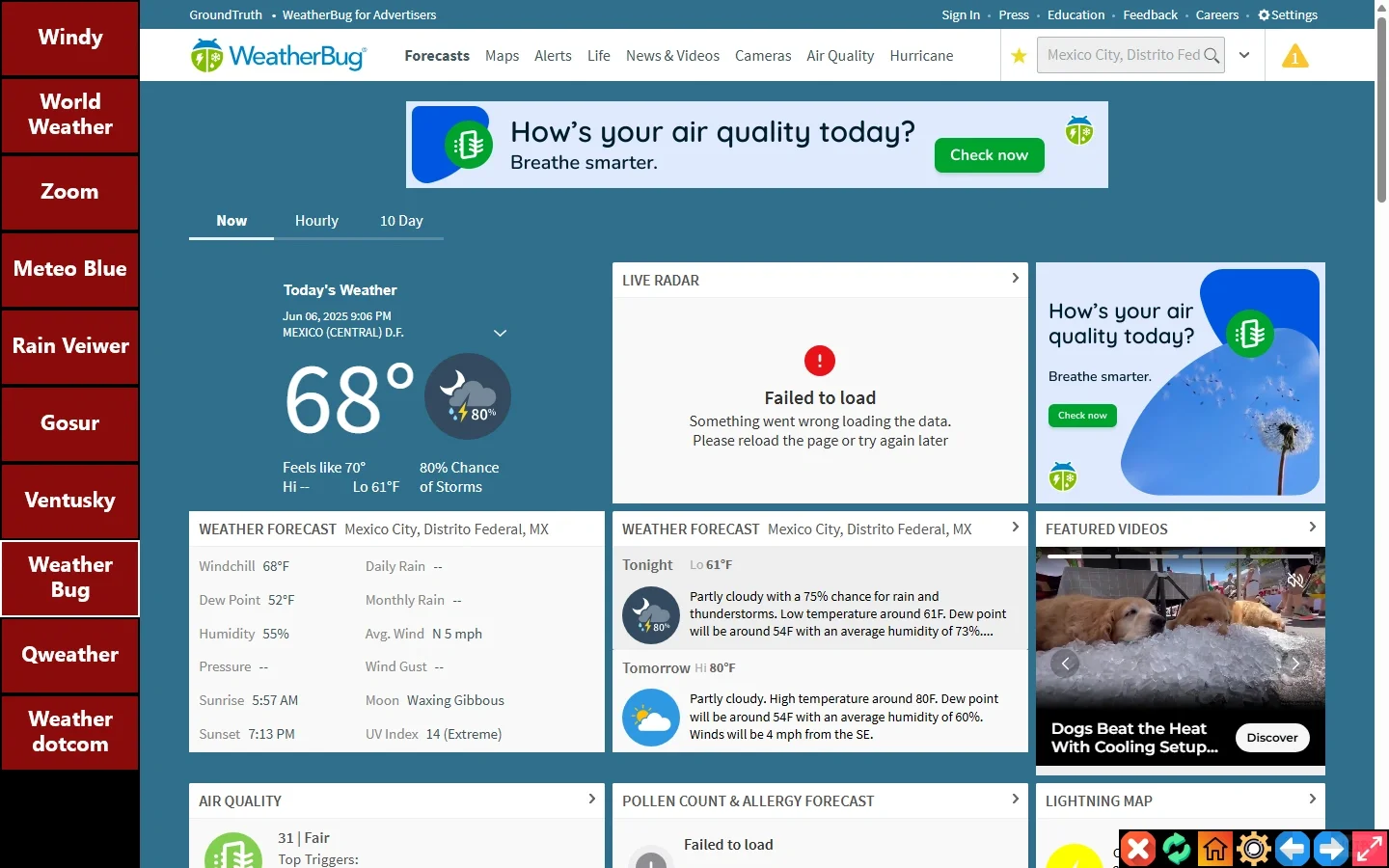Click the orange home icon in bottom toolbar
Screen dimensions: 1389x868
[1215, 849]
